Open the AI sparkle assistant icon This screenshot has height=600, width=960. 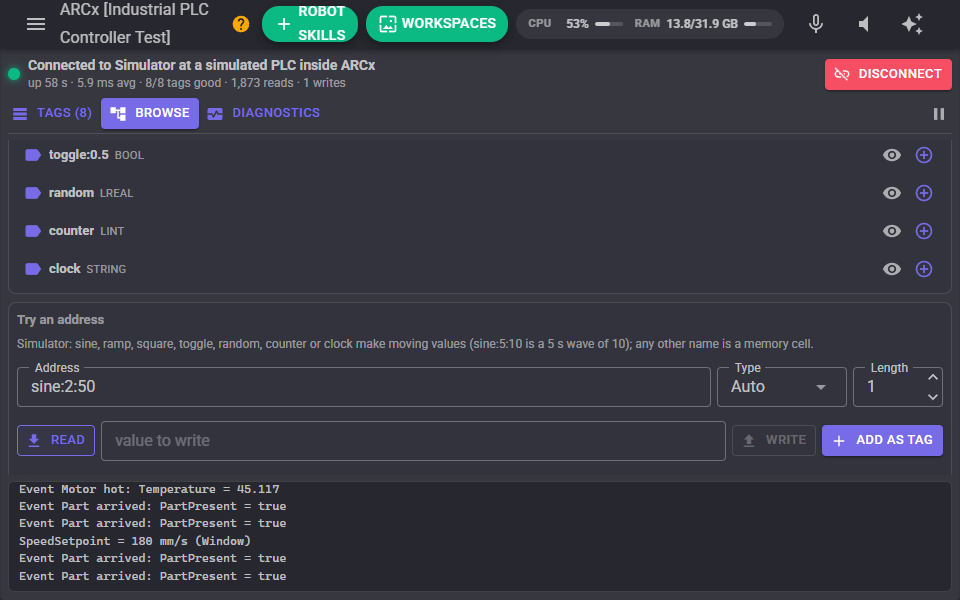[912, 24]
